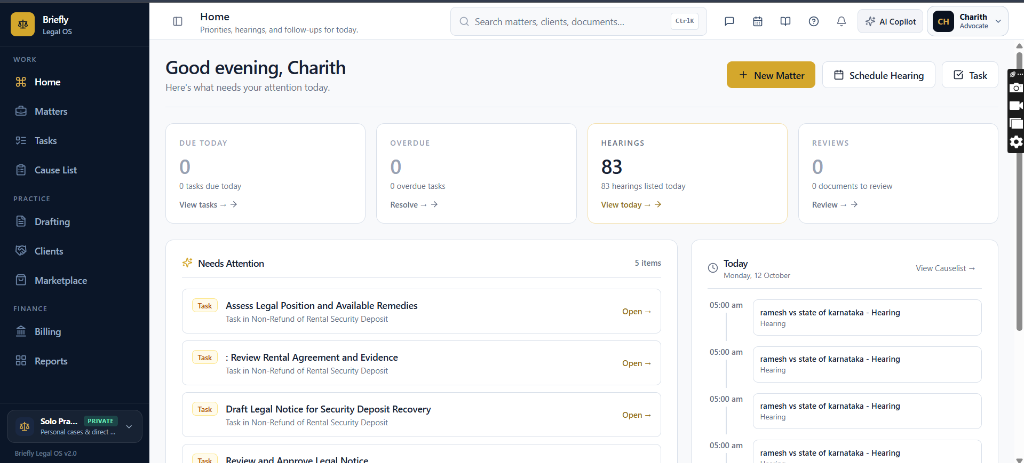Click the Schedule Hearing button
The image size is (1024, 463).
(878, 75)
